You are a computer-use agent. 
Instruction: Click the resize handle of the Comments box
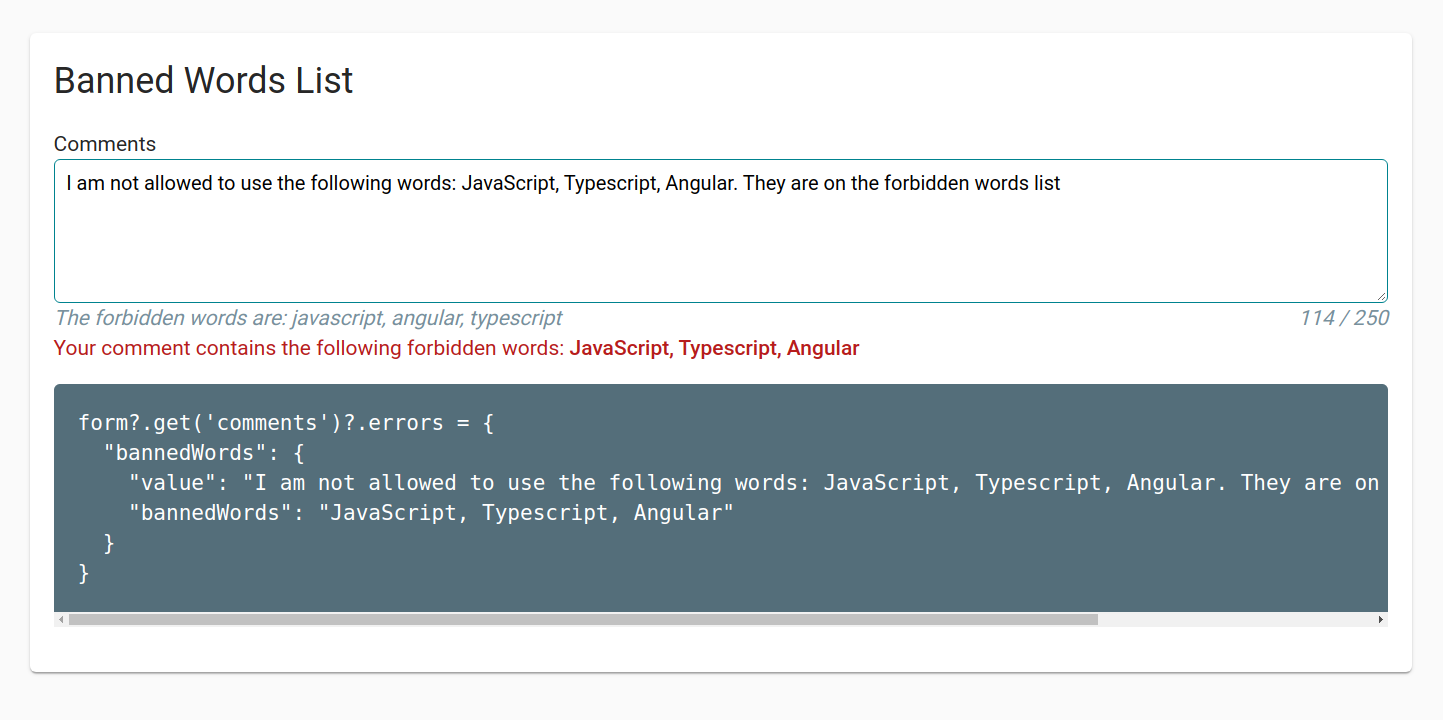[x=1381, y=295]
